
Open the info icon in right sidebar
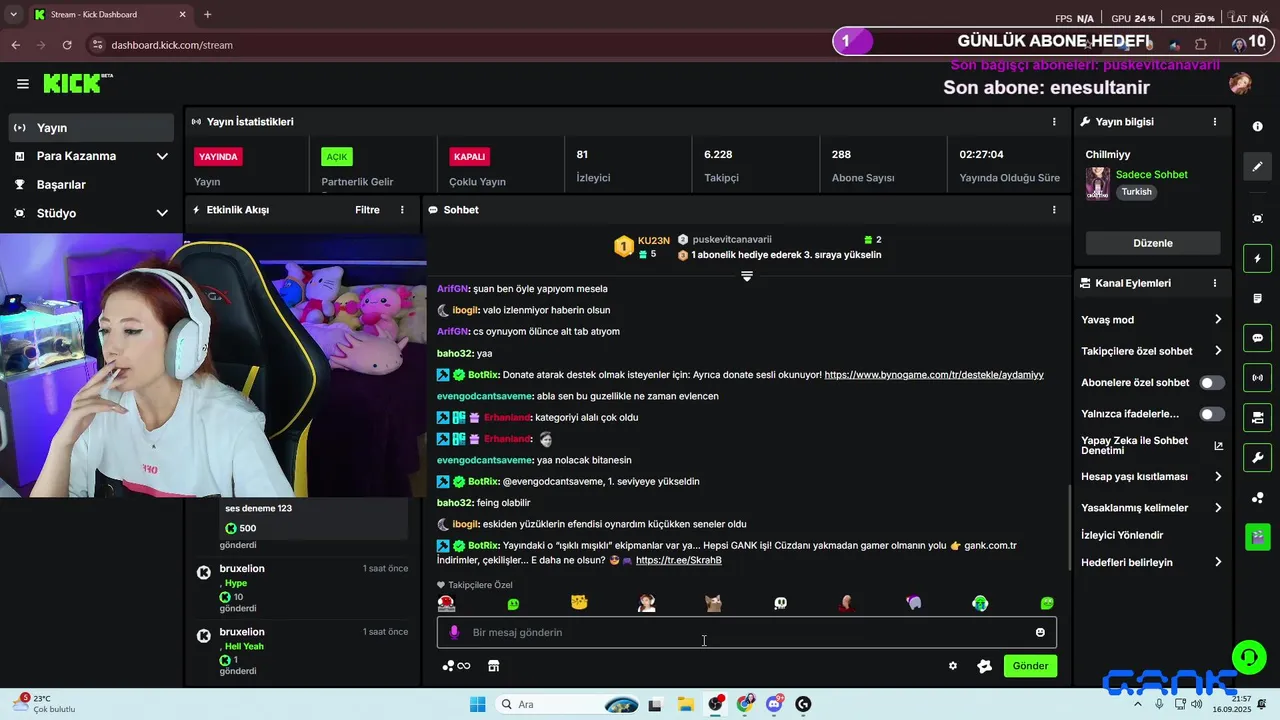(1257, 127)
